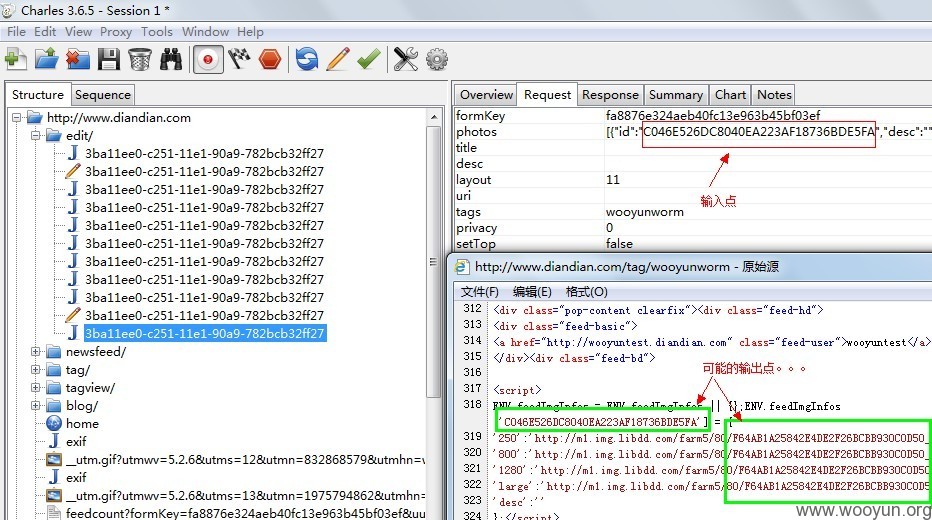The image size is (932, 520).
Task: Click the Edit request pencil icon
Action: pyautogui.click(x=338, y=59)
